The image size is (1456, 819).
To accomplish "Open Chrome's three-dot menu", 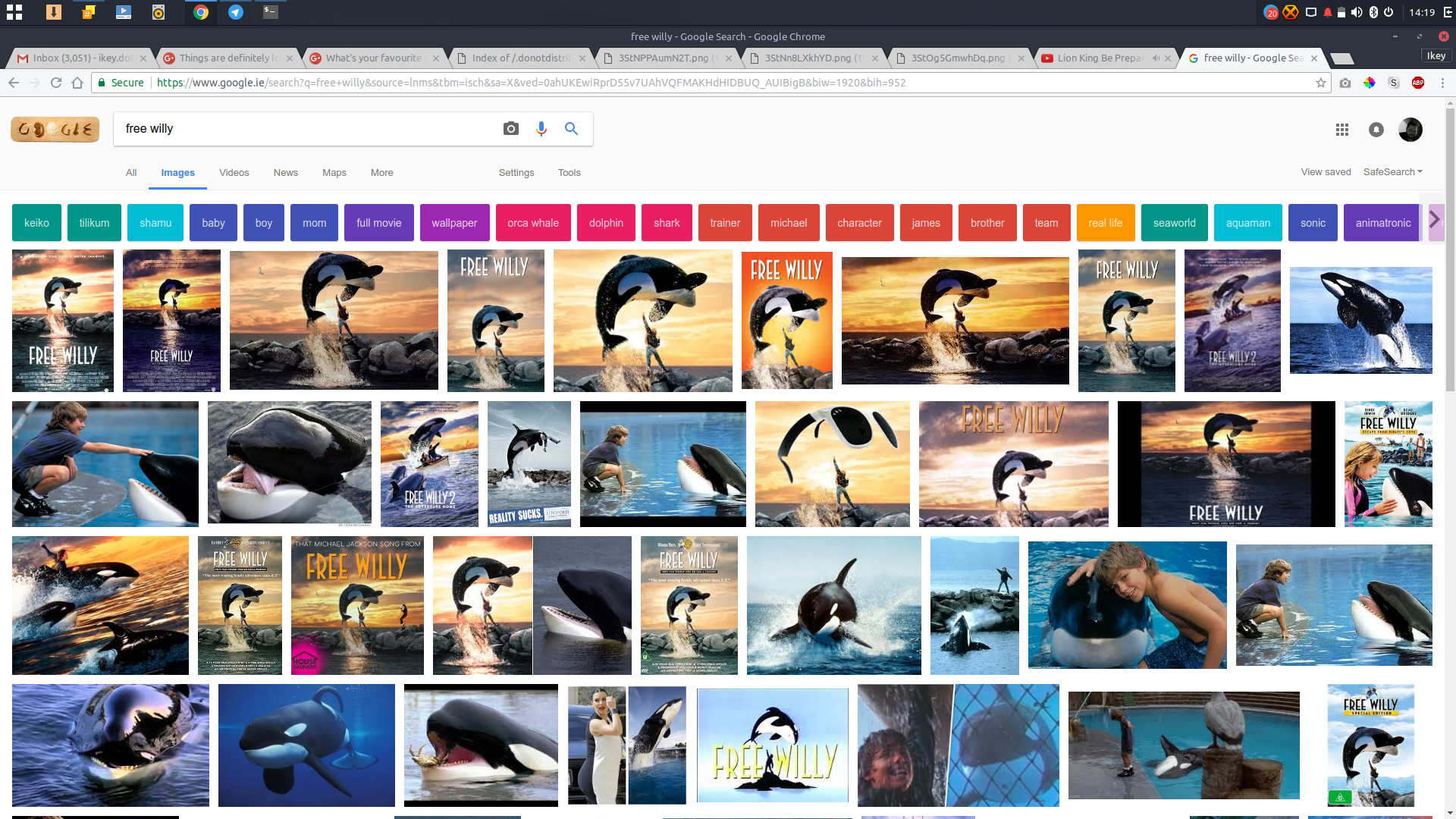I will click(x=1442, y=83).
